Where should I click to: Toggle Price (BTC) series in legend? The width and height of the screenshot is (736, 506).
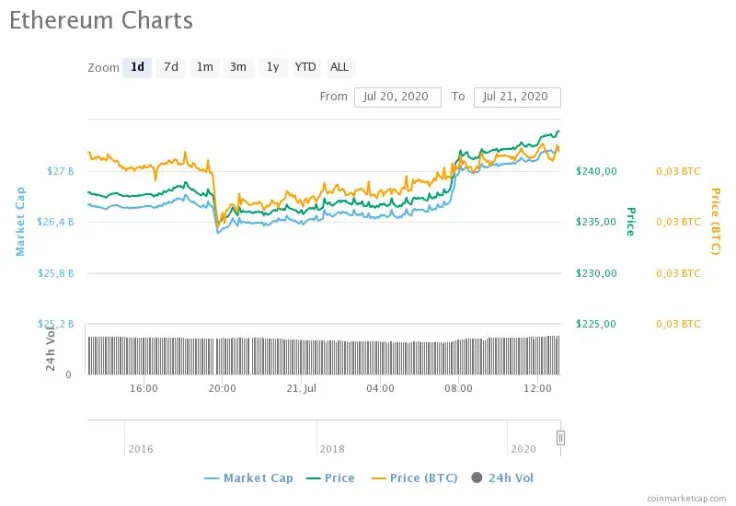[414, 478]
